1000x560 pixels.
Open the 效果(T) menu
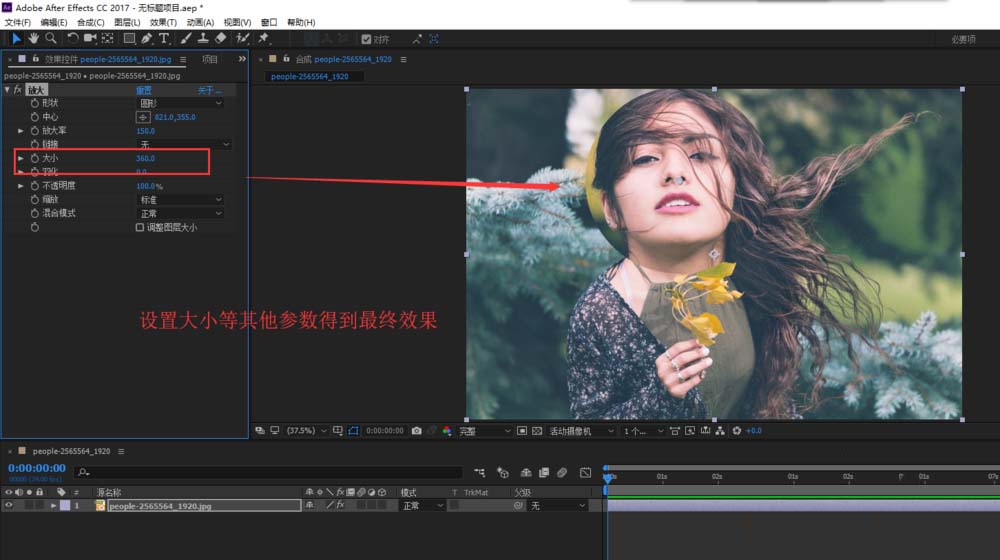pyautogui.click(x=163, y=22)
